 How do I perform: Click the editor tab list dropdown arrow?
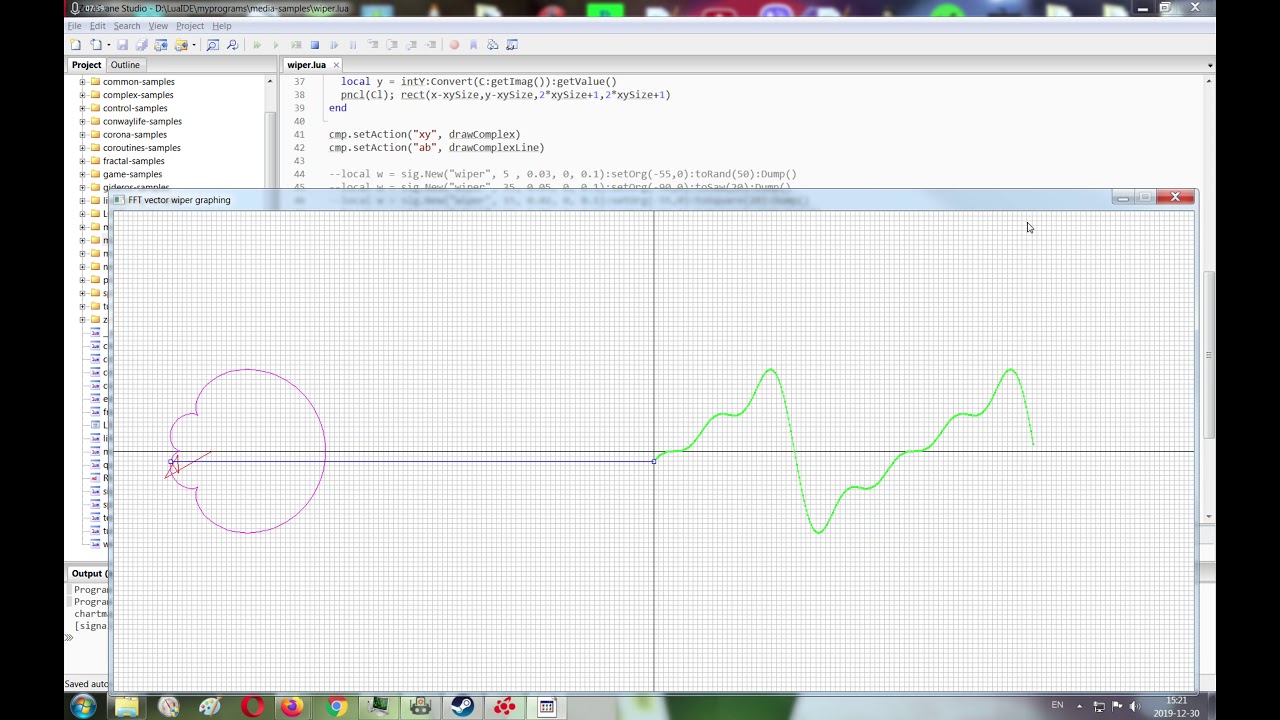point(1210,66)
